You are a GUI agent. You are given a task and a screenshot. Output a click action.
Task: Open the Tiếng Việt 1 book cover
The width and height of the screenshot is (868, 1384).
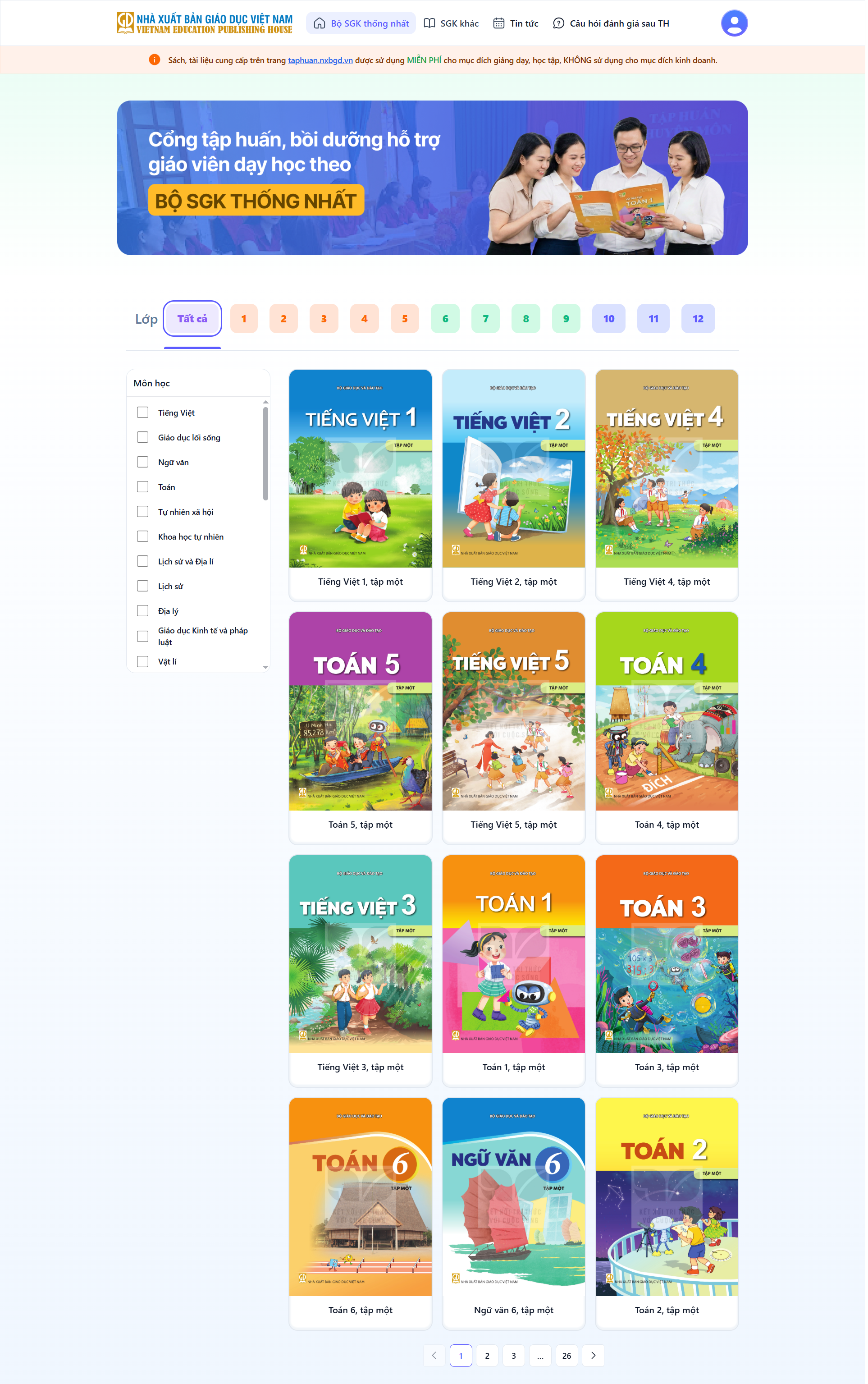361,468
